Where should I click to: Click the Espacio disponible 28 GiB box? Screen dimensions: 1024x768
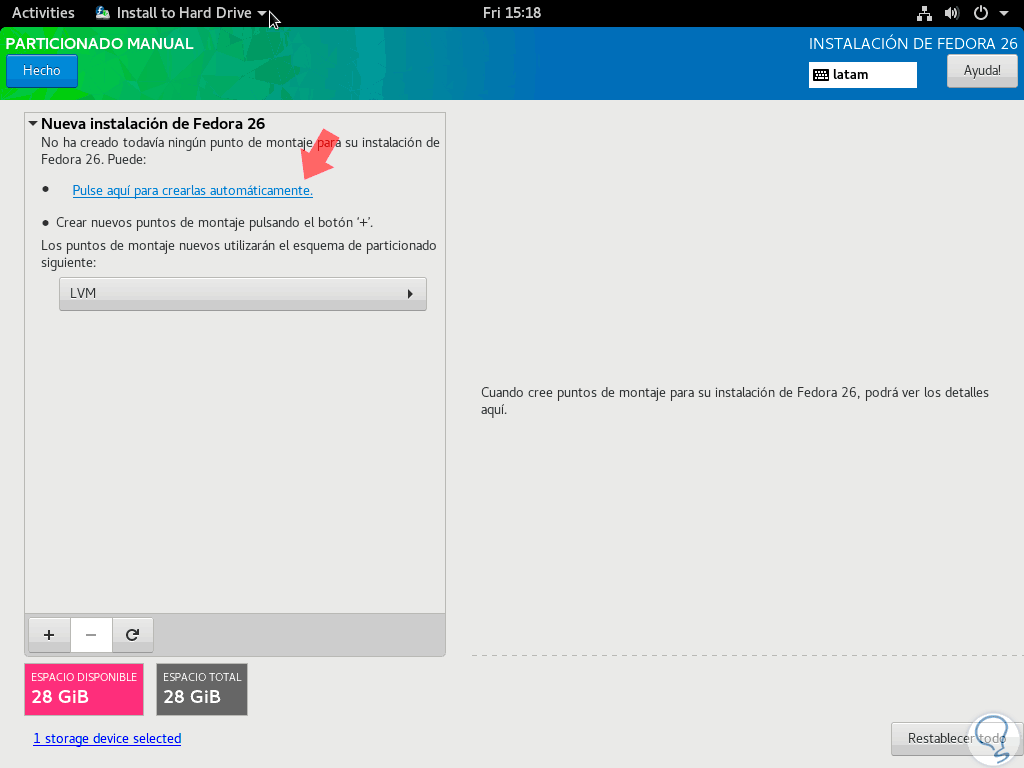[84, 690]
